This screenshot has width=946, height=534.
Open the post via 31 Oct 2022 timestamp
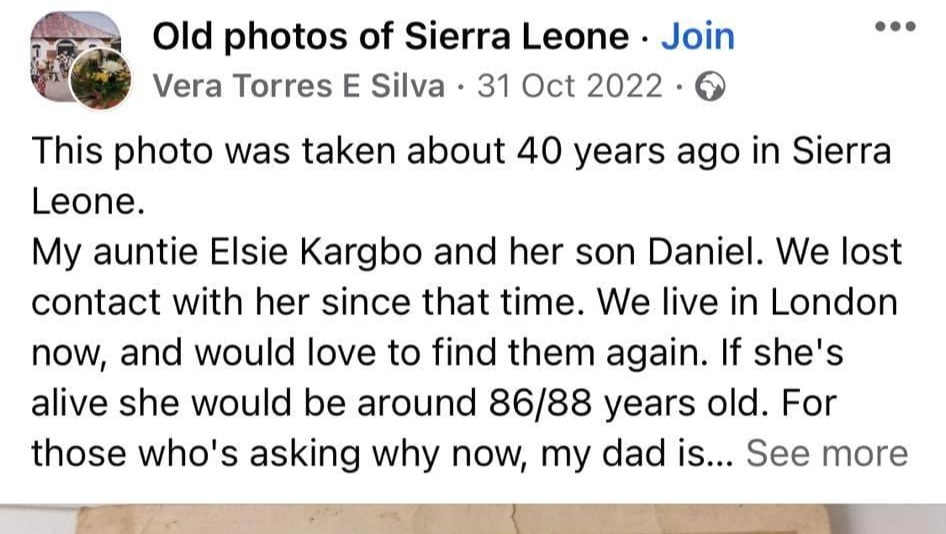click(x=570, y=86)
